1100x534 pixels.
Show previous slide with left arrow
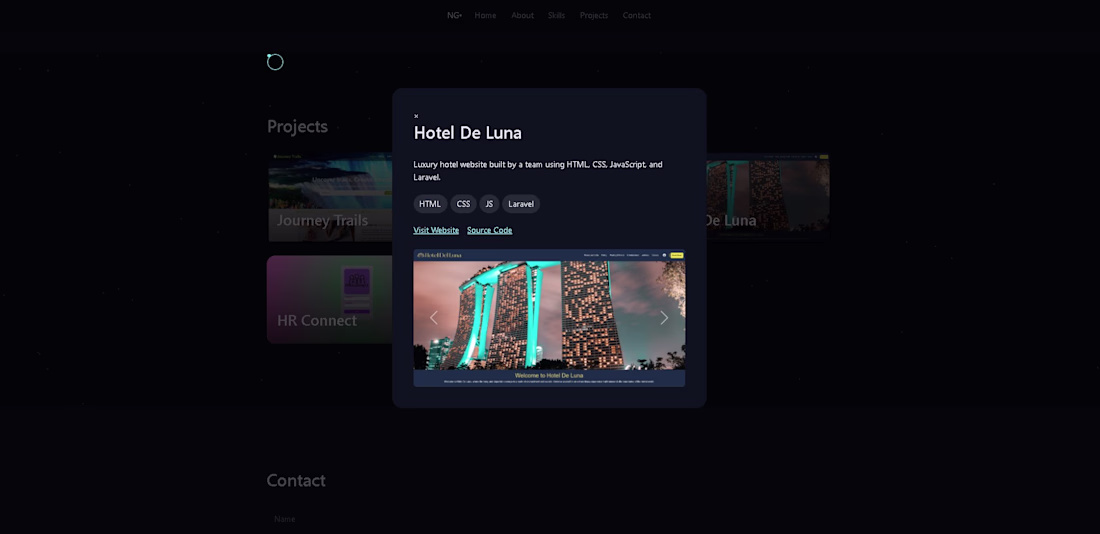point(434,318)
